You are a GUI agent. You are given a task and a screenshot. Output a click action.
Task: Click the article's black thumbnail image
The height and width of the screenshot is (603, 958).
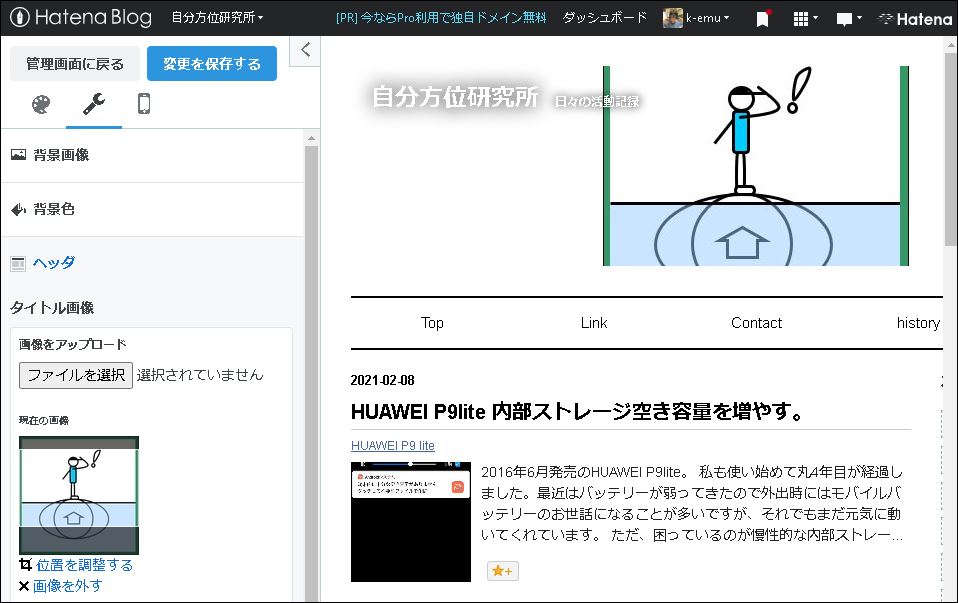411,522
